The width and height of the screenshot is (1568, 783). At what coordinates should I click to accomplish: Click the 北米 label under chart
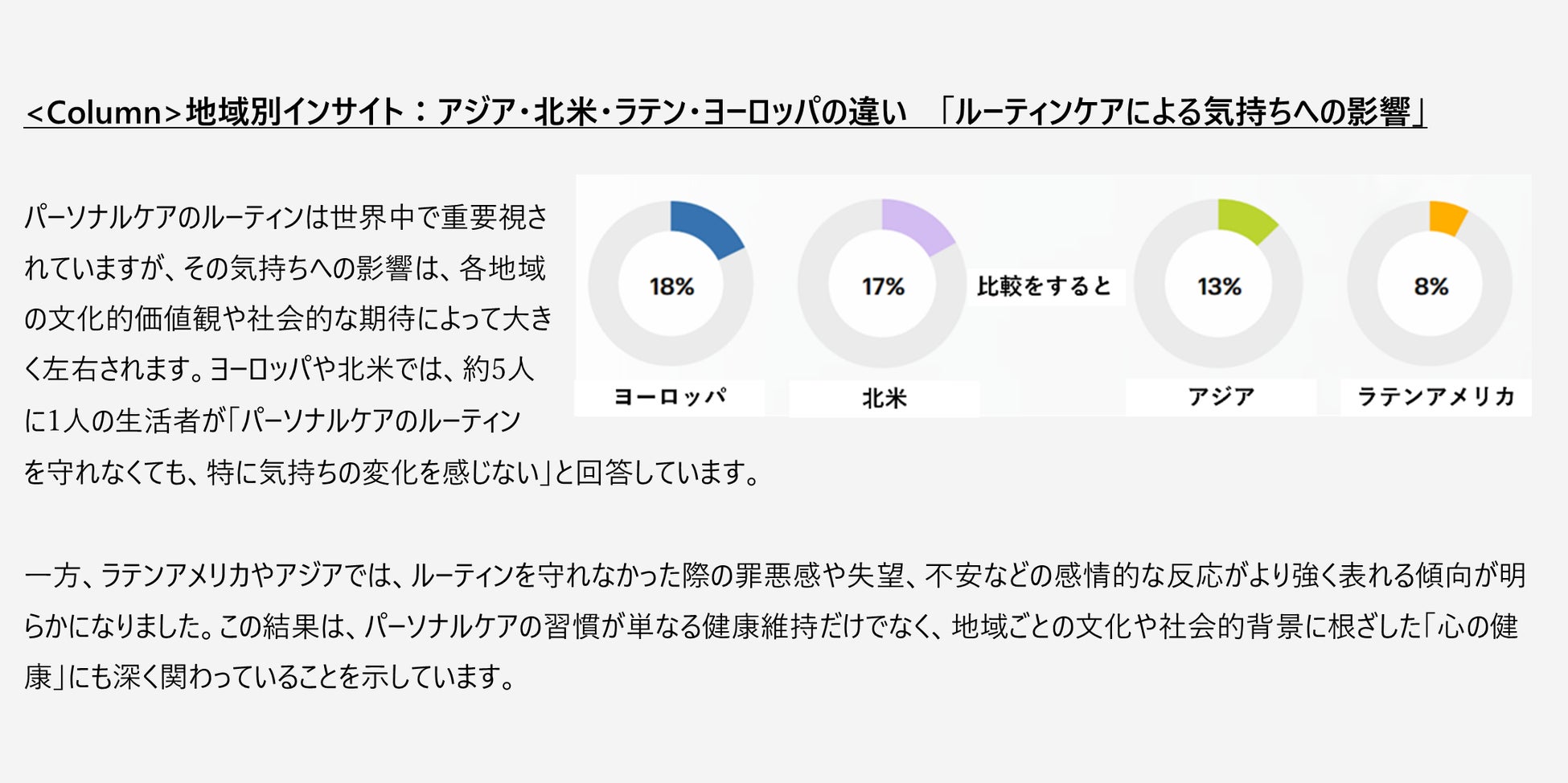[x=885, y=398]
